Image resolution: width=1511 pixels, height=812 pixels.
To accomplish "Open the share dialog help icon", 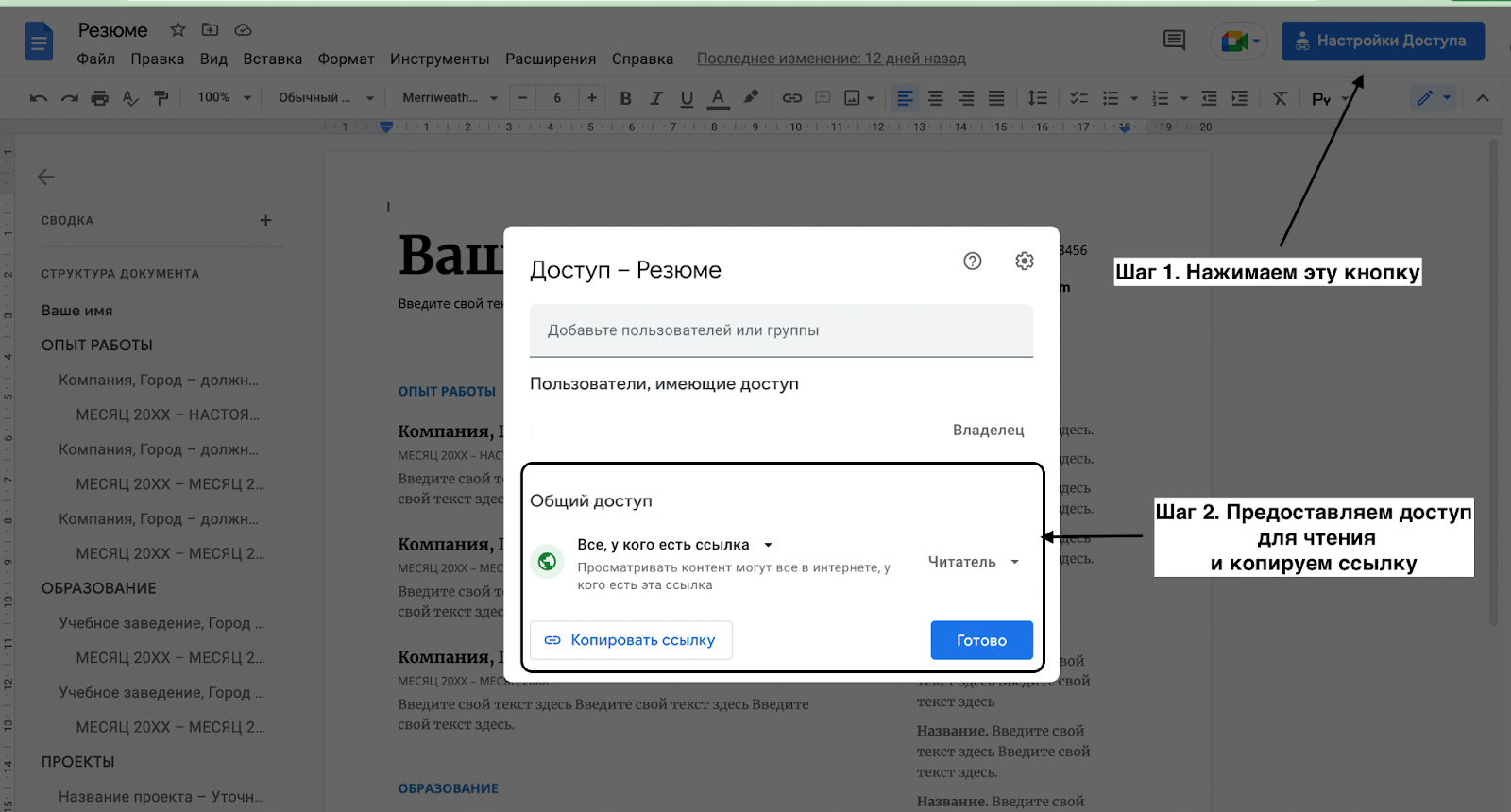I will 972,262.
